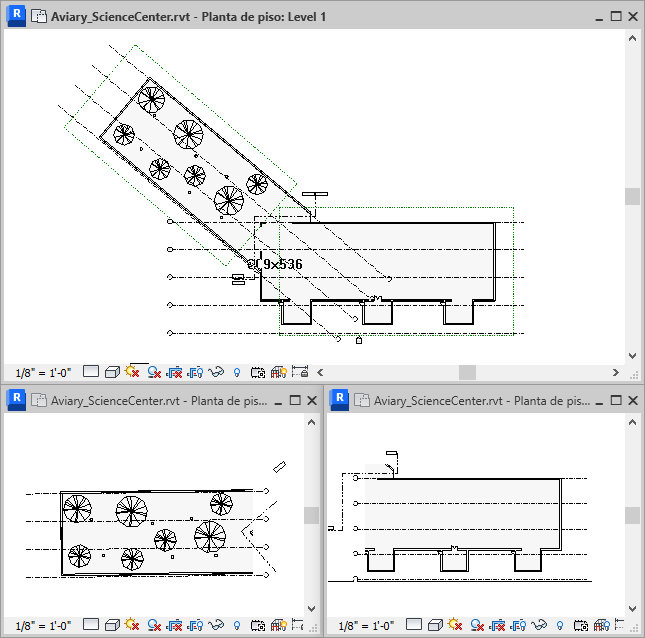
Task: Open Visual Style in the building-only view
Action: (435, 625)
